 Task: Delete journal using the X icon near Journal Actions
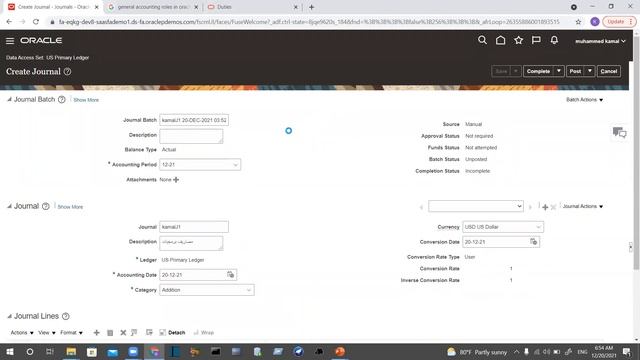[x=553, y=207]
